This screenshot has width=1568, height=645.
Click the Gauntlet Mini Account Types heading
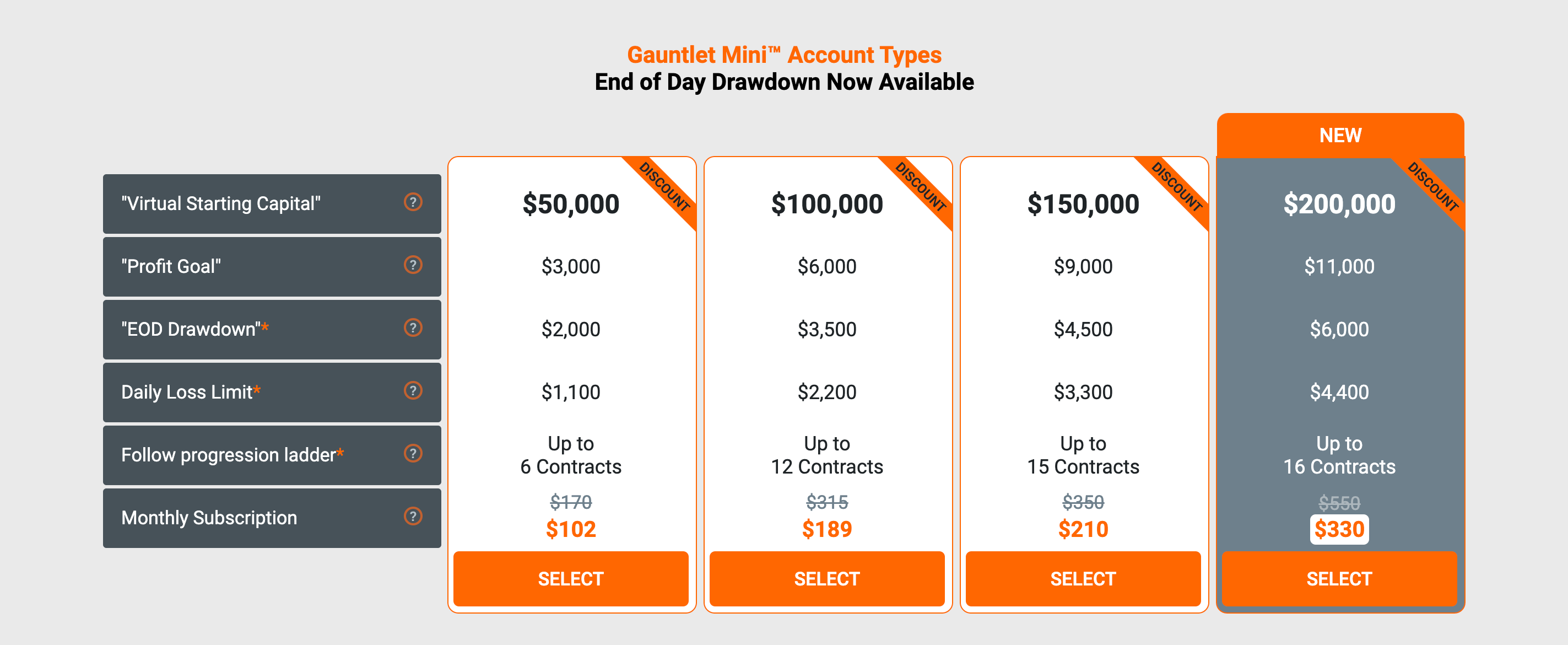(x=783, y=55)
